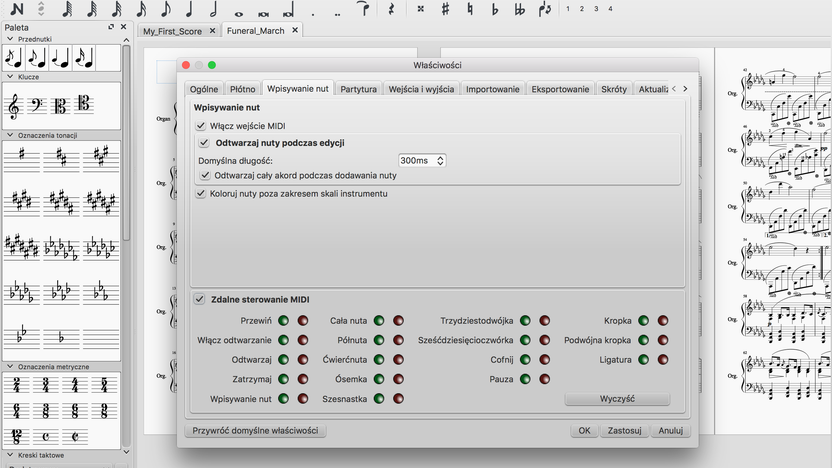Viewport: 832px width, 468px height.
Task: Select the whole note duration in toolbar
Action: click(239, 13)
